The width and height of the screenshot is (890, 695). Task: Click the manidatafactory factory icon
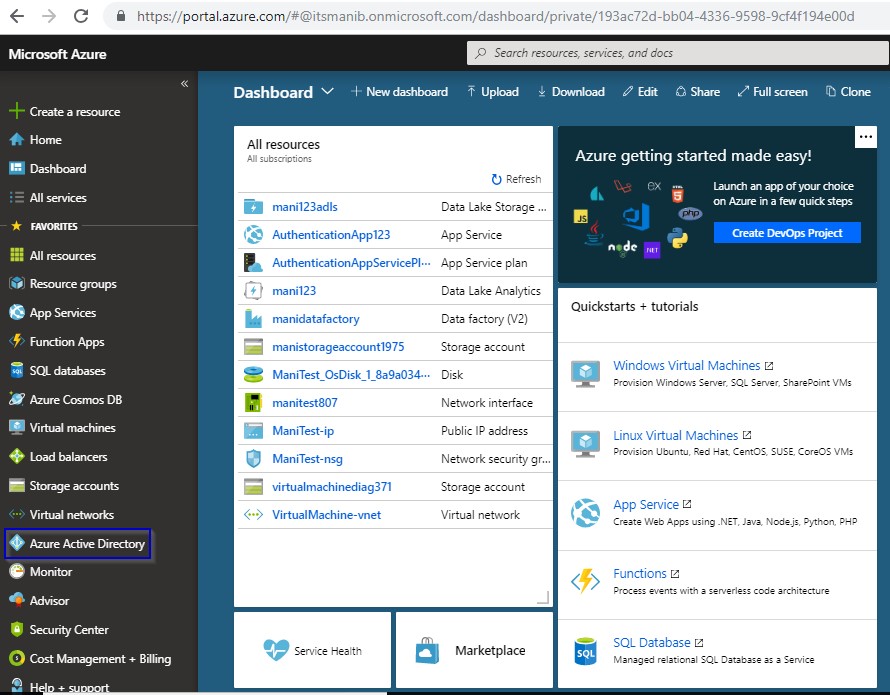tap(253, 319)
